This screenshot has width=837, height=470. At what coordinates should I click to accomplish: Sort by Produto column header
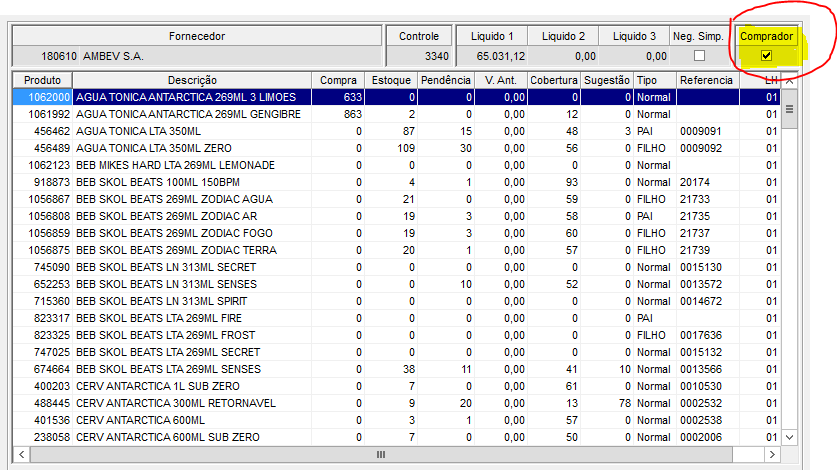[x=43, y=80]
